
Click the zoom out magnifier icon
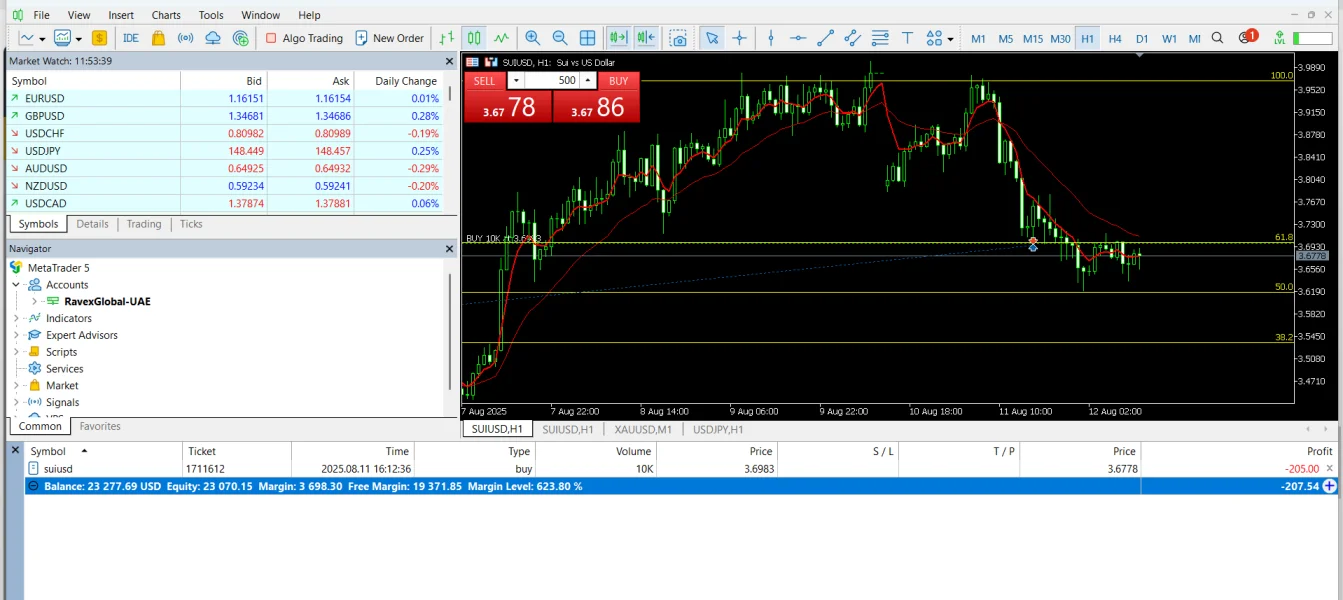tap(560, 38)
